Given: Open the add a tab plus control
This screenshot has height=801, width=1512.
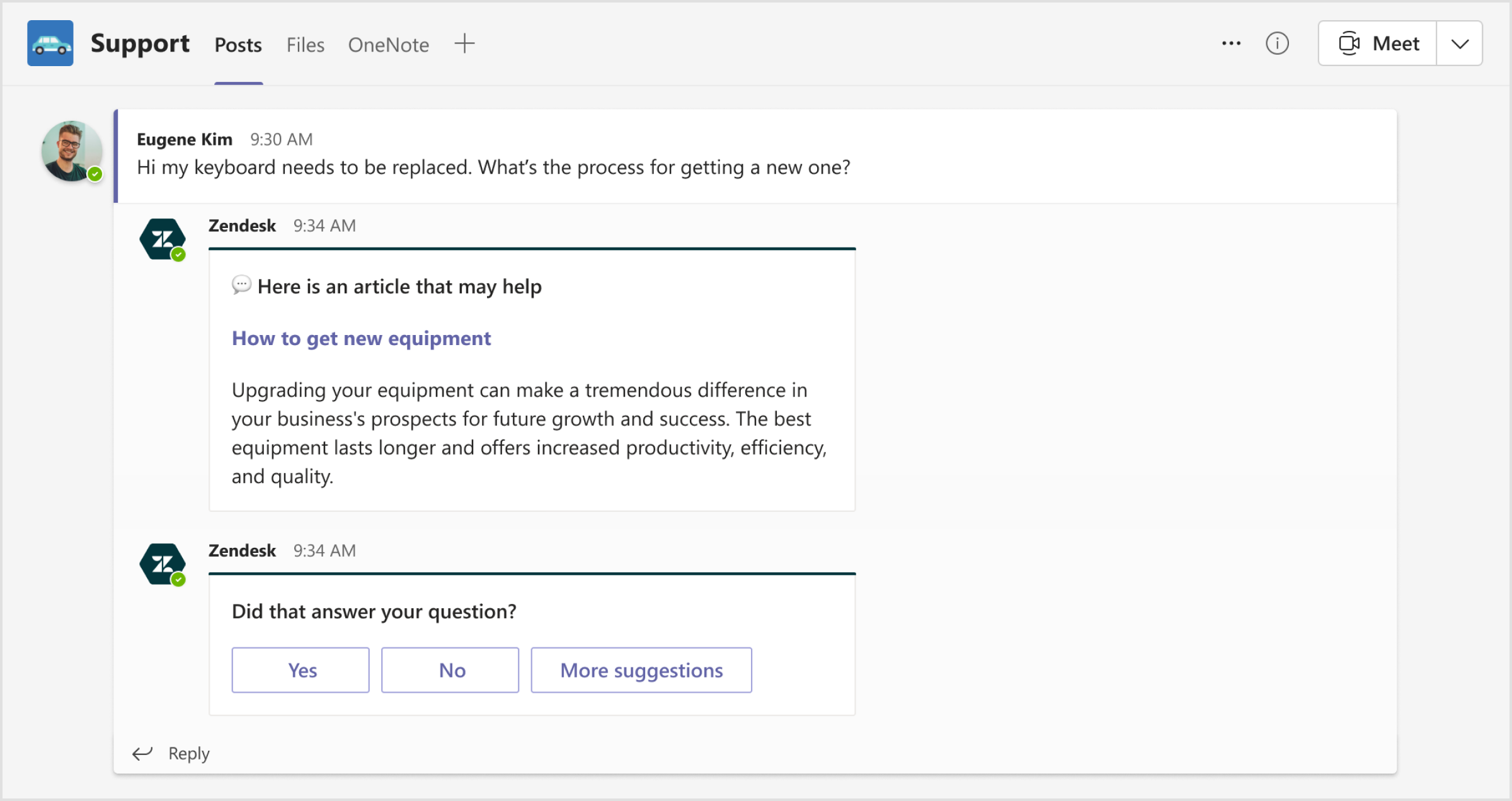Looking at the screenshot, I should (x=464, y=43).
